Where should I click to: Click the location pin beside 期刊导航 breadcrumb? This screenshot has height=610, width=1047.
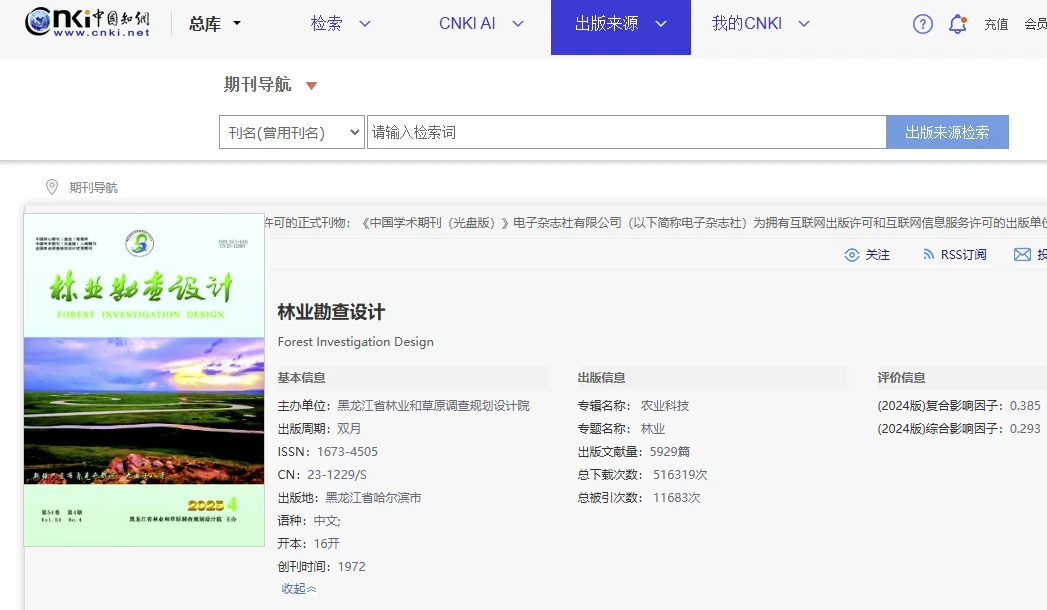click(52, 187)
